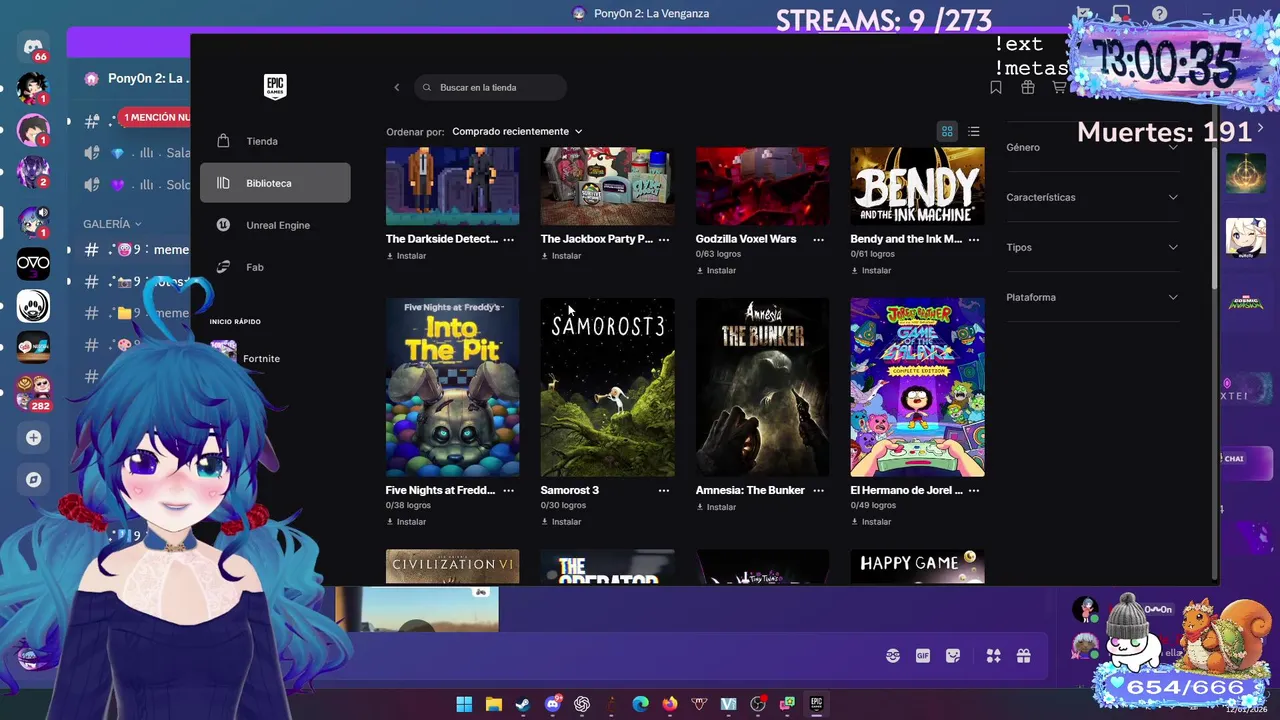The image size is (1280, 720).
Task: Open Discord apps launcher icon
Action: coord(993,656)
